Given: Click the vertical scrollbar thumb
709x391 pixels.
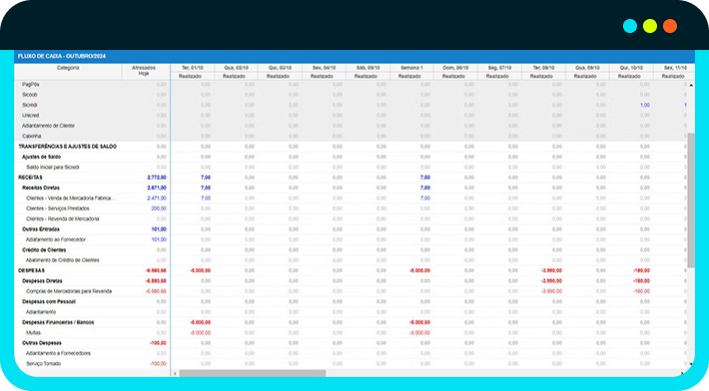Looking at the screenshot, I should click(x=691, y=200).
